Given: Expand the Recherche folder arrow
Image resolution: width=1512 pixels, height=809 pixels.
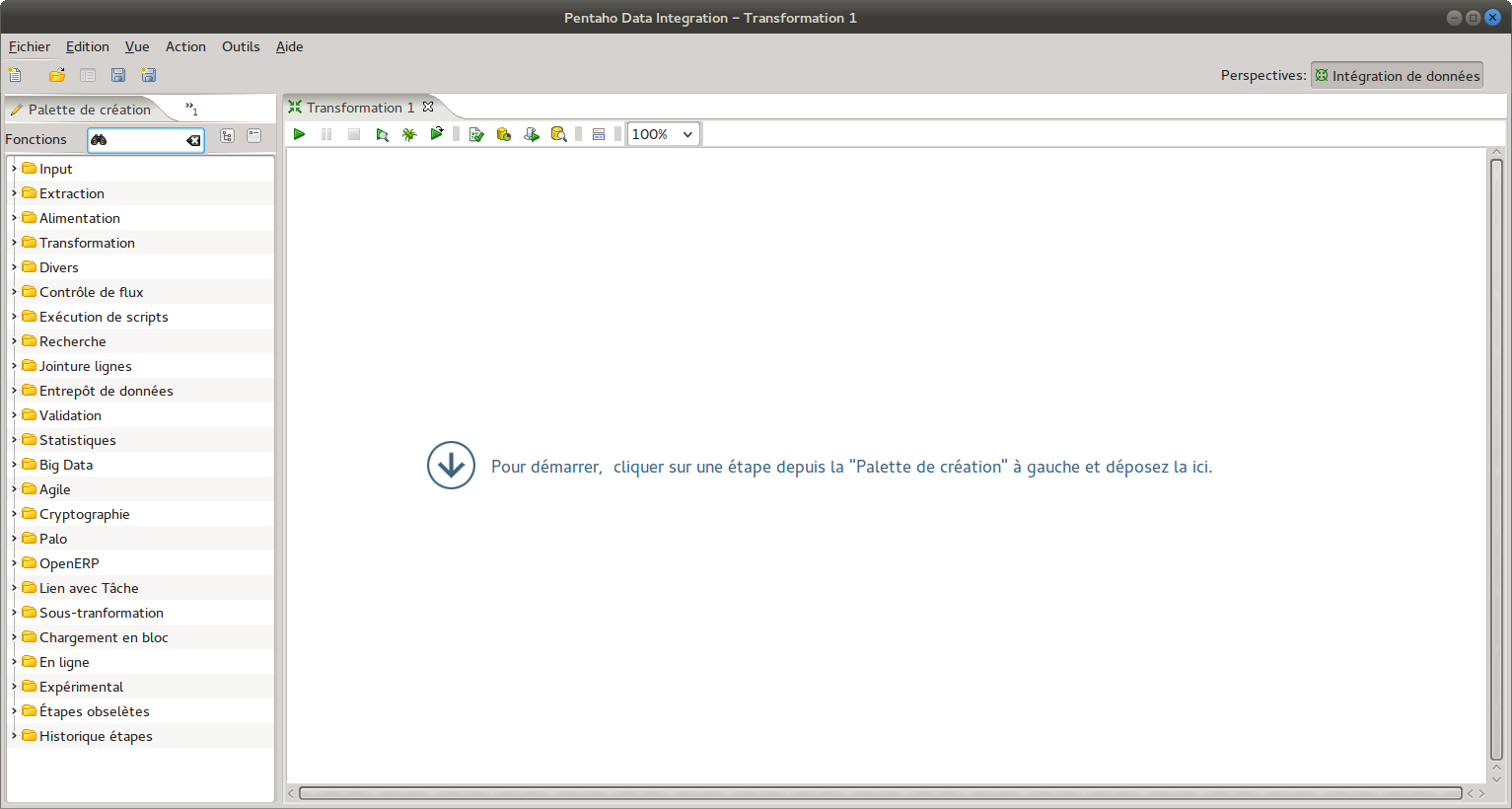Looking at the screenshot, I should tap(14, 341).
